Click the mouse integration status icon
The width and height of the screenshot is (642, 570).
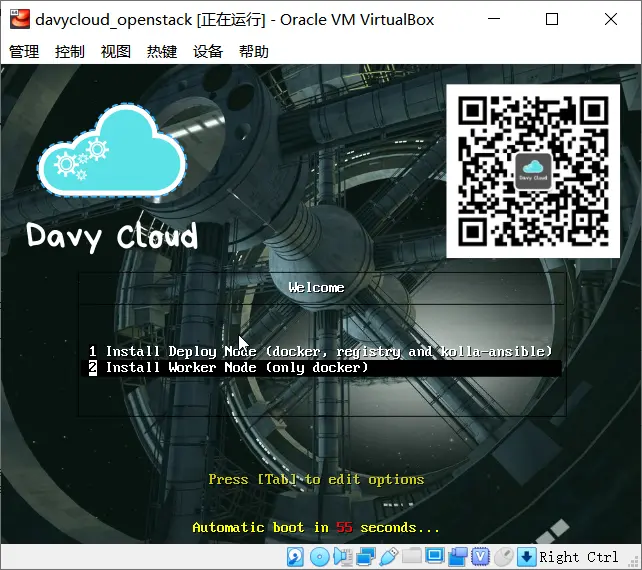(504, 557)
